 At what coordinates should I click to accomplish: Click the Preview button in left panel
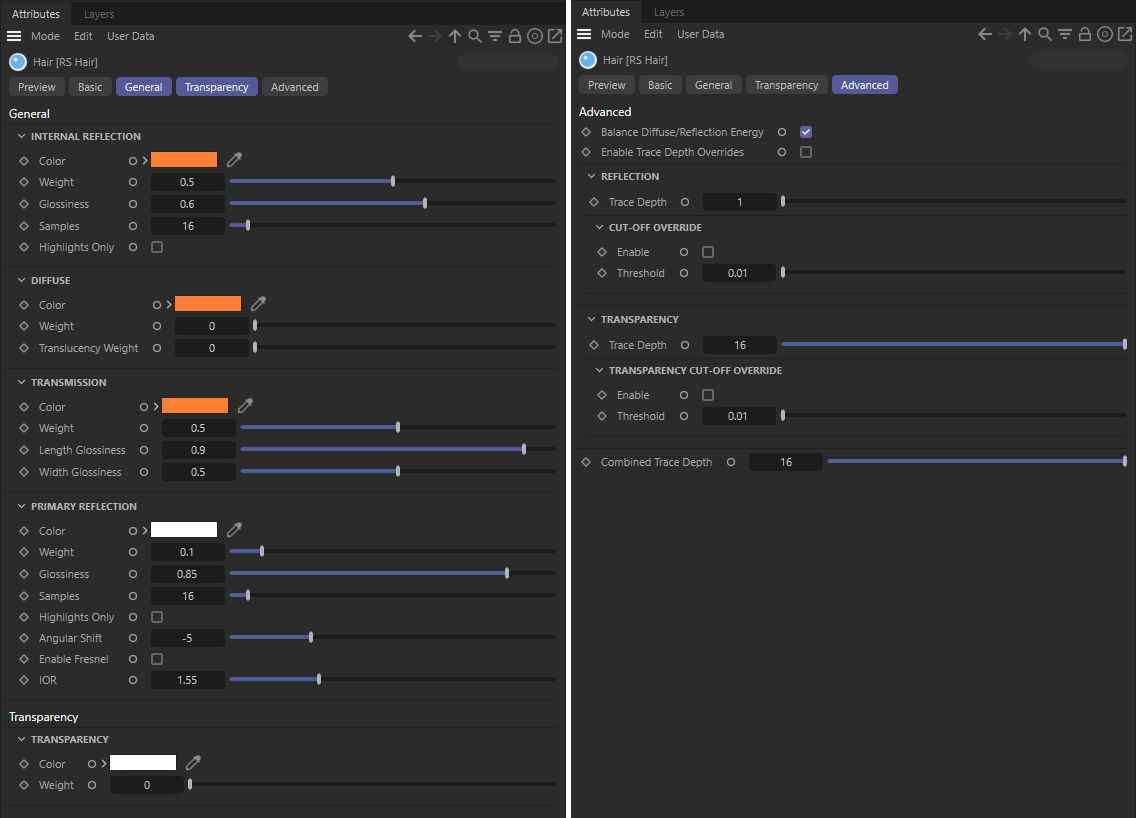click(37, 87)
